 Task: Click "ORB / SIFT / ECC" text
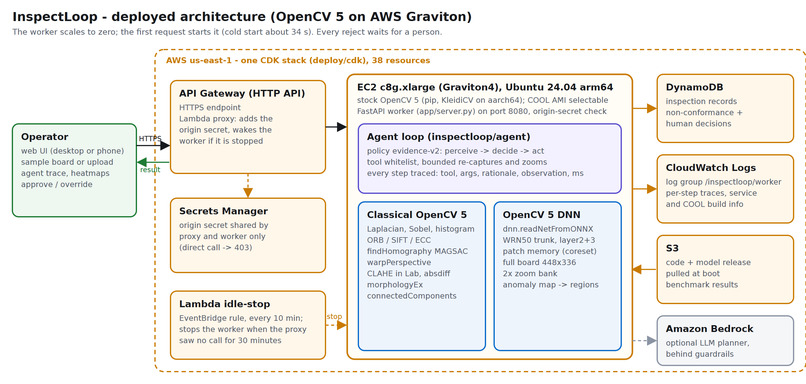[400, 241]
